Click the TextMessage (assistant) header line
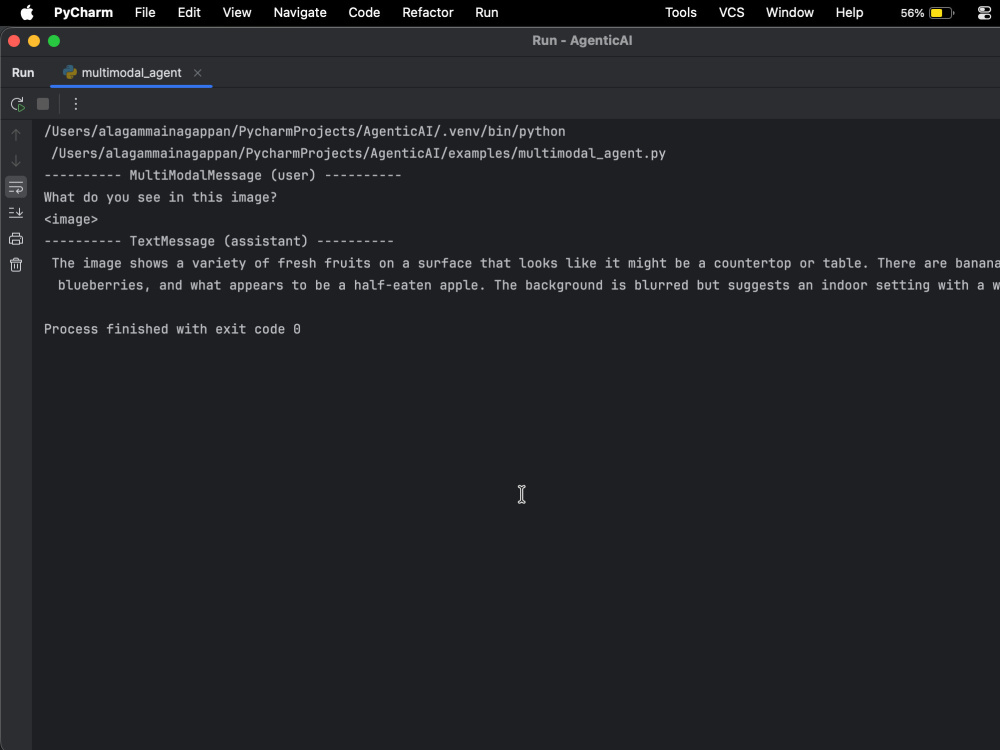1000x750 pixels. click(219, 241)
